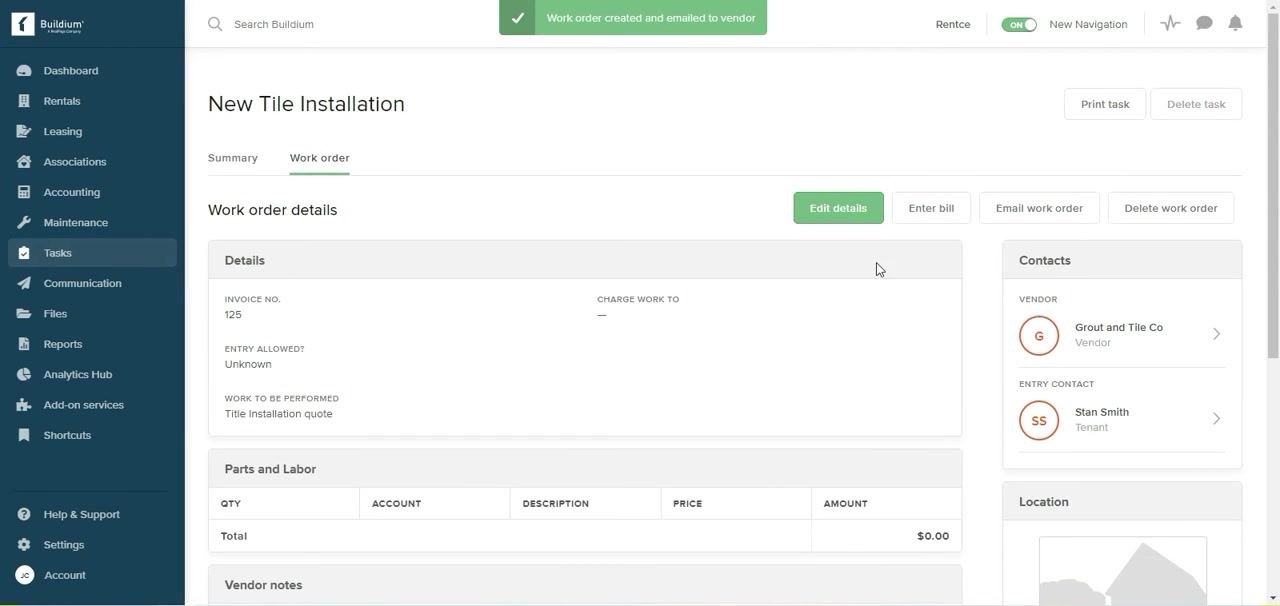Click the 'New Tile Installation' title
1280x606 pixels.
pos(306,104)
